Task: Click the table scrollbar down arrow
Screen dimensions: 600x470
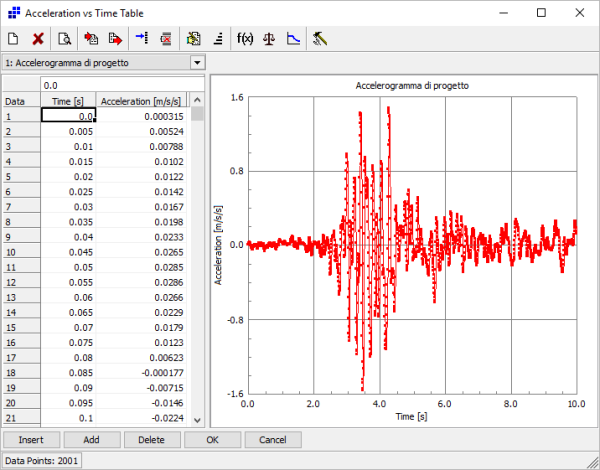Action: coord(196,421)
